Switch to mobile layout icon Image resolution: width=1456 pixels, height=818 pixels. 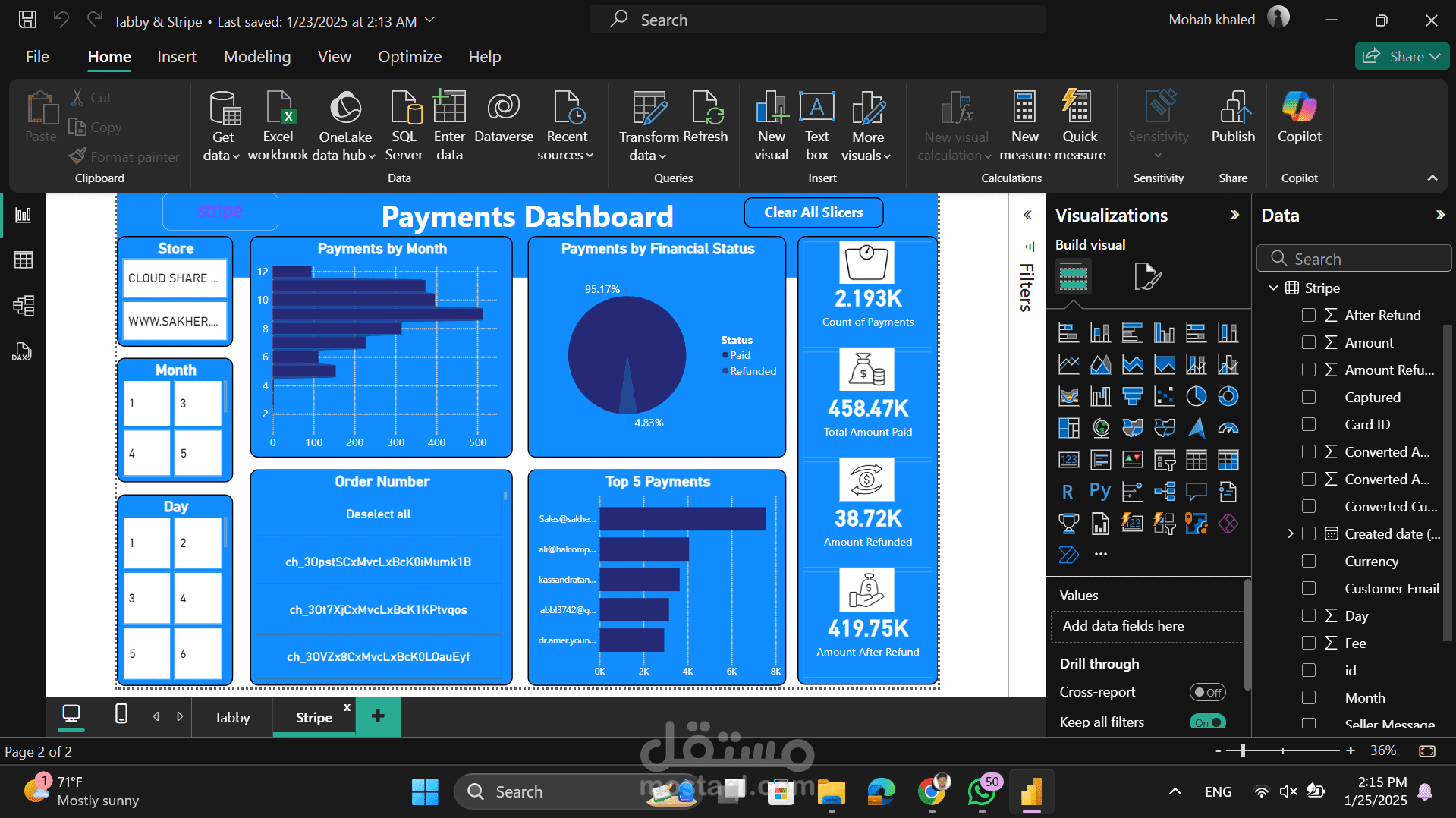[121, 714]
